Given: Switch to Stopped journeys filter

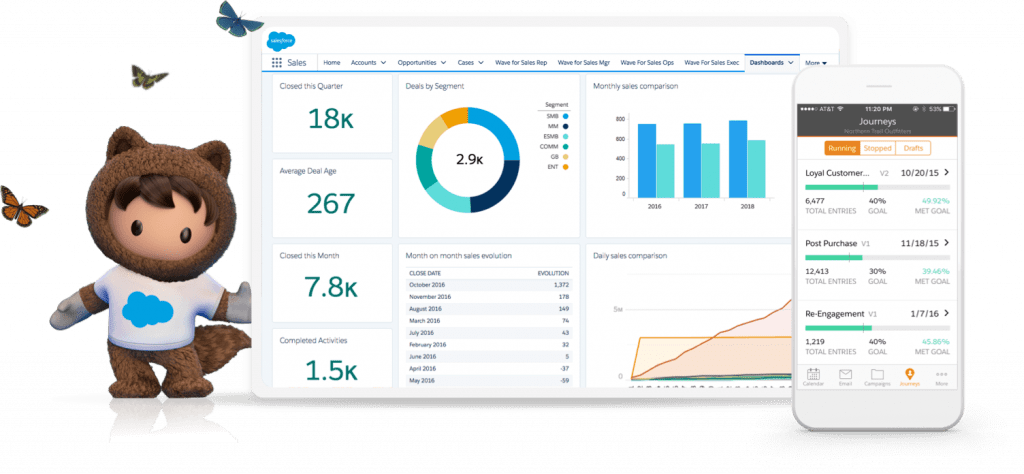Looking at the screenshot, I should 877,148.
